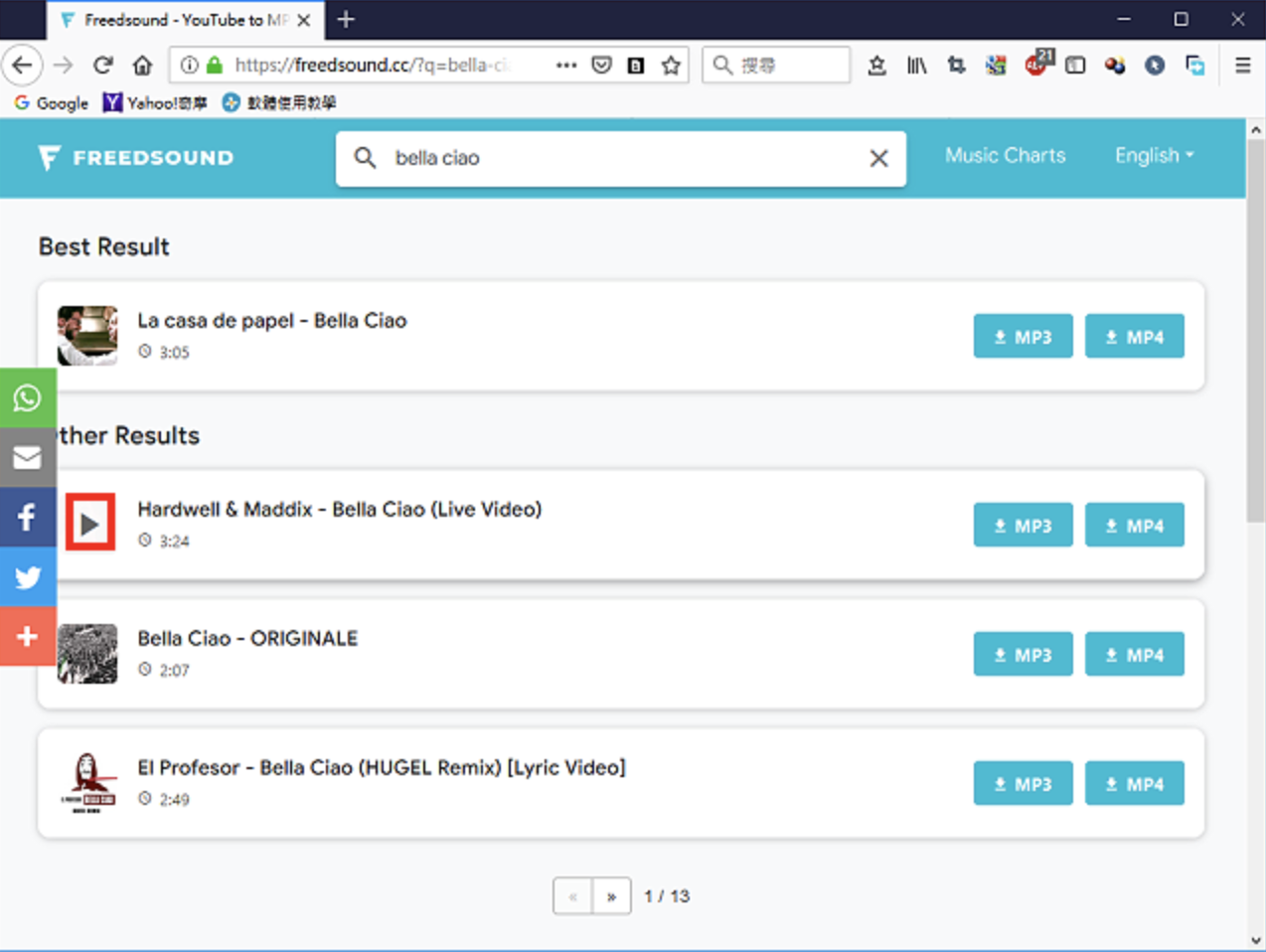Share on Facebook sidebar icon
The image size is (1266, 952).
28,517
